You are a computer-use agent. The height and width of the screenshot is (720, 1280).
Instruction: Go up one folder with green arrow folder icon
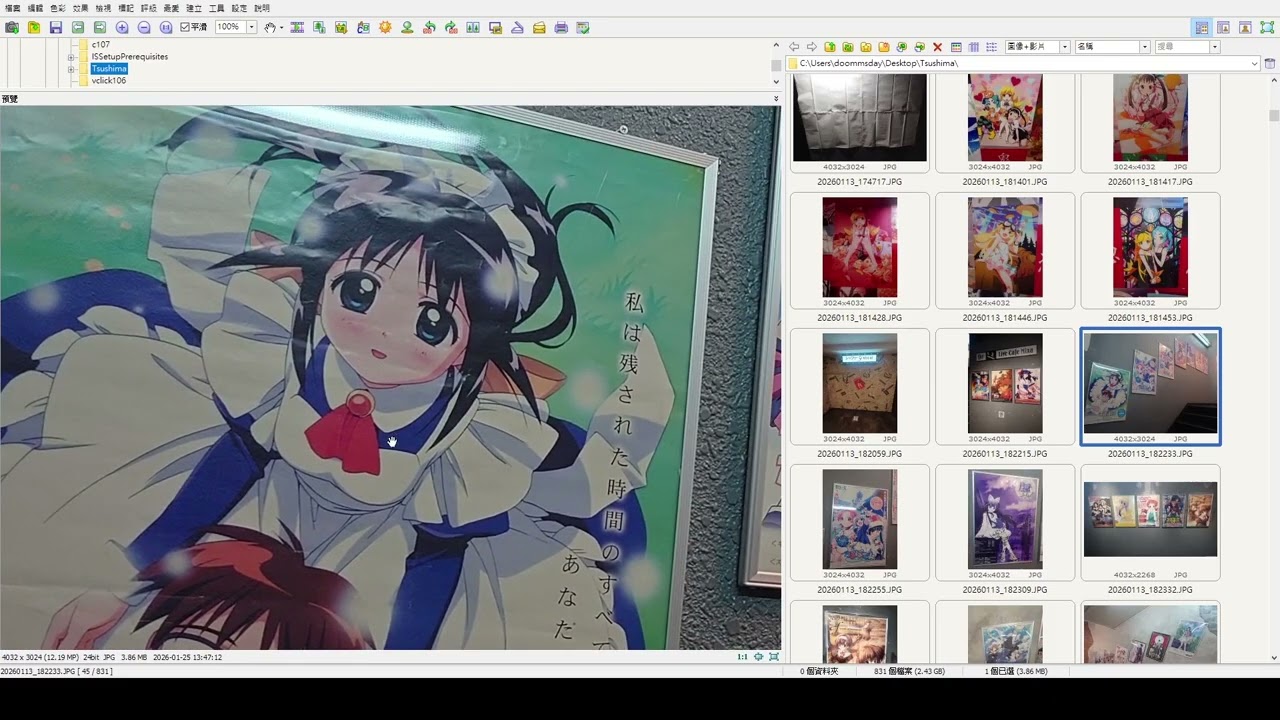click(x=829, y=47)
